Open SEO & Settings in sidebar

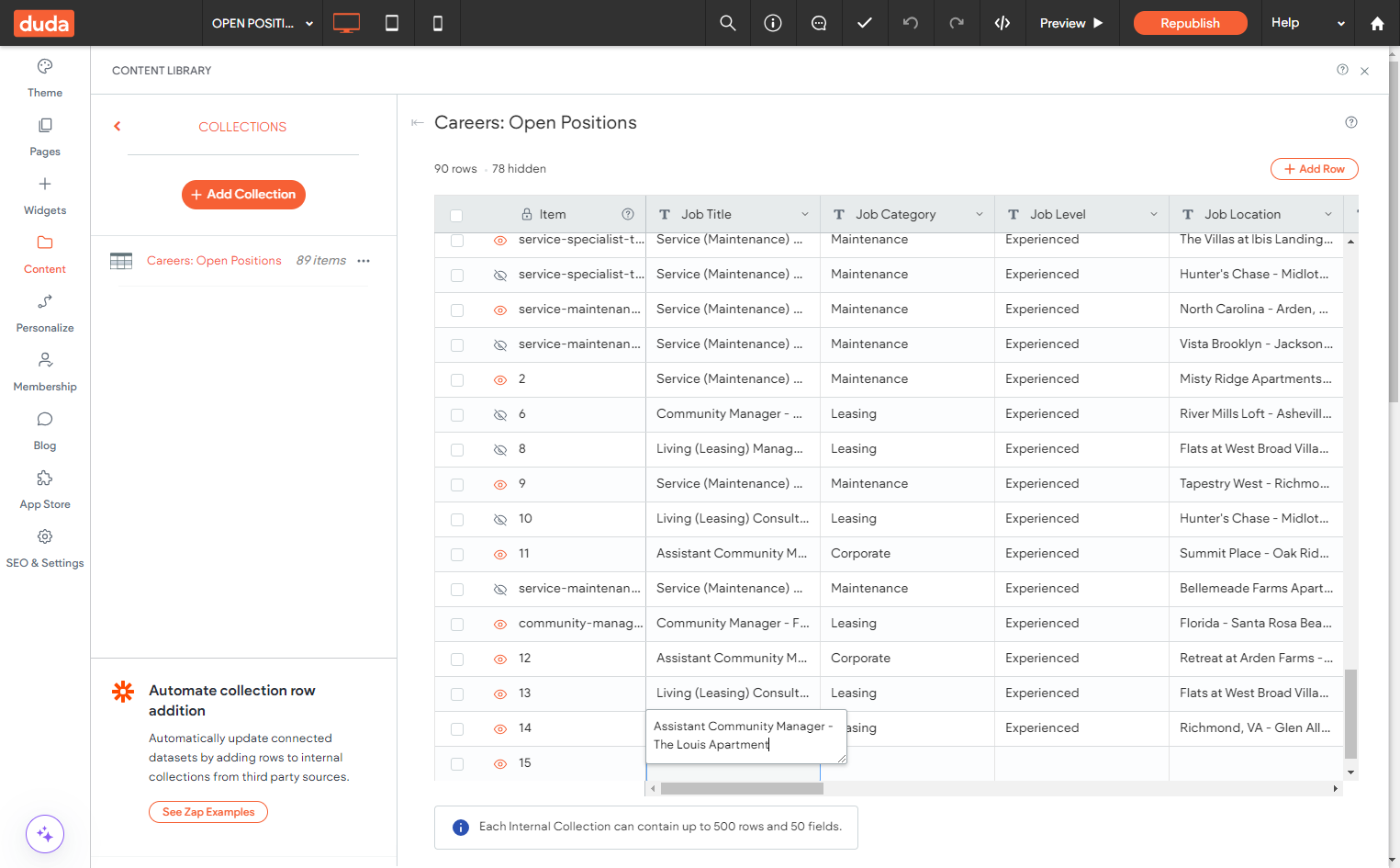[x=45, y=548]
